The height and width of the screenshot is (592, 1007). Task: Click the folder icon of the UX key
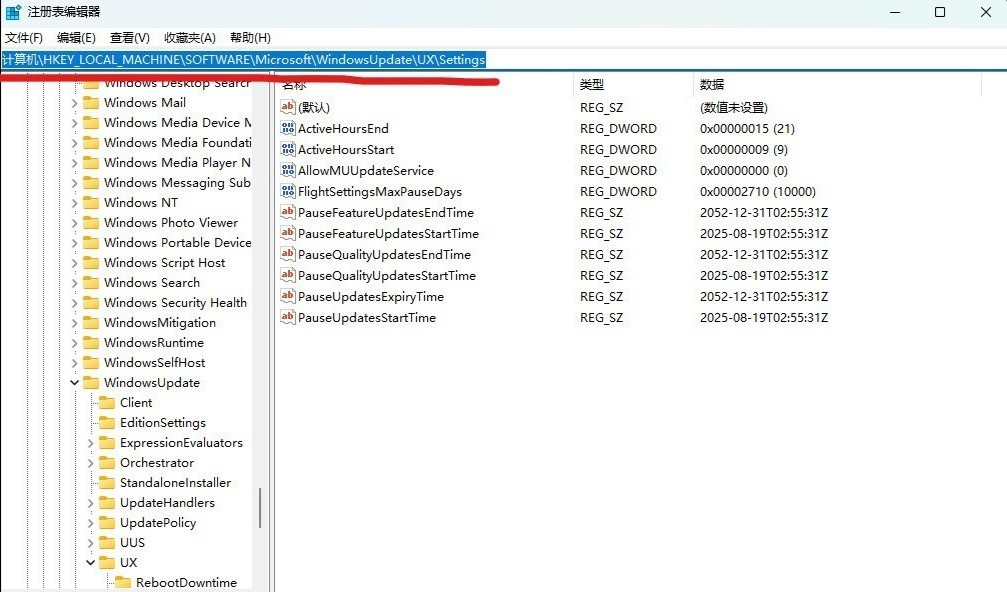tap(106, 562)
